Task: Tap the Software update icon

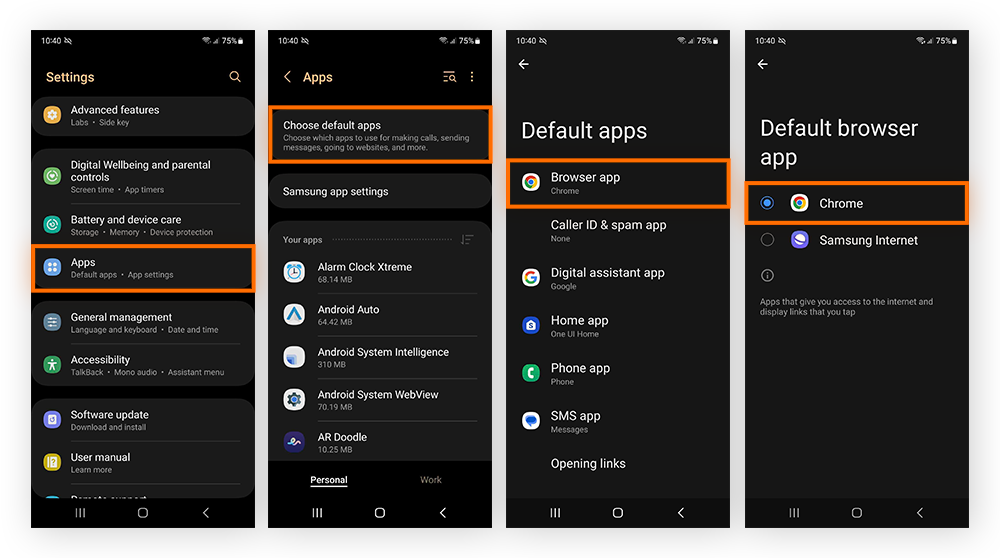Action: point(52,420)
